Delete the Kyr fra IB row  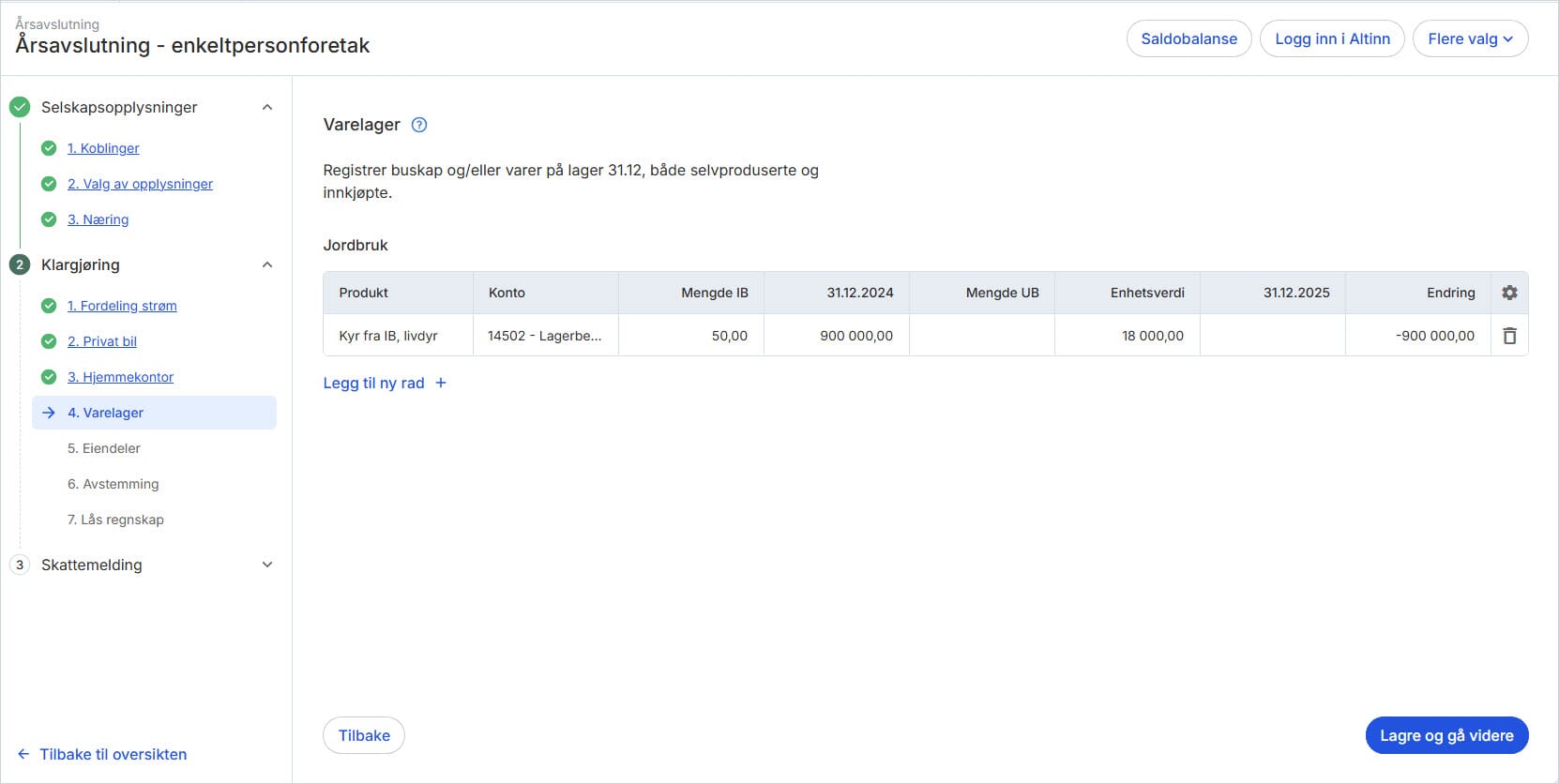[x=1509, y=336]
